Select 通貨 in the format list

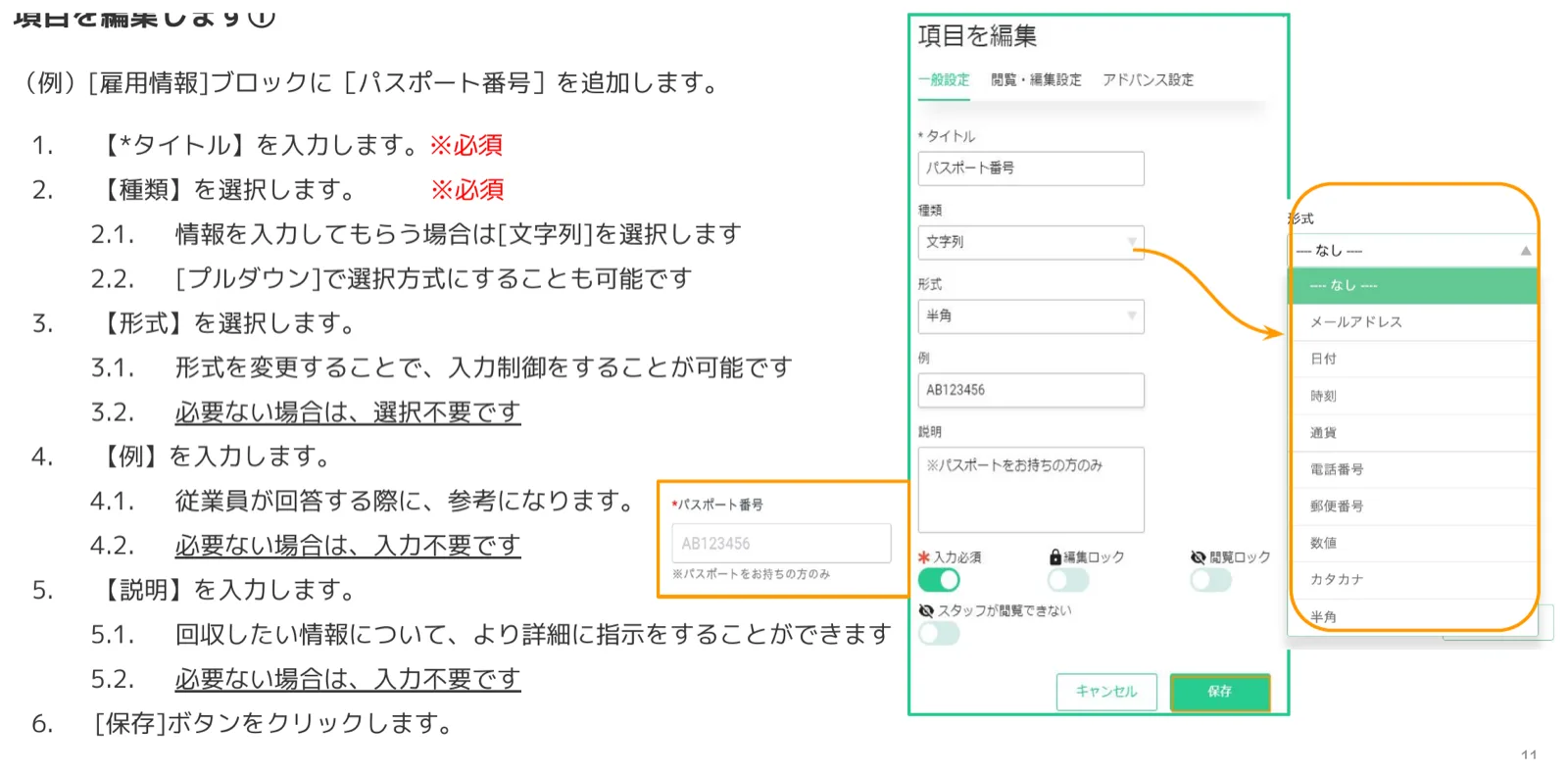coord(1412,432)
